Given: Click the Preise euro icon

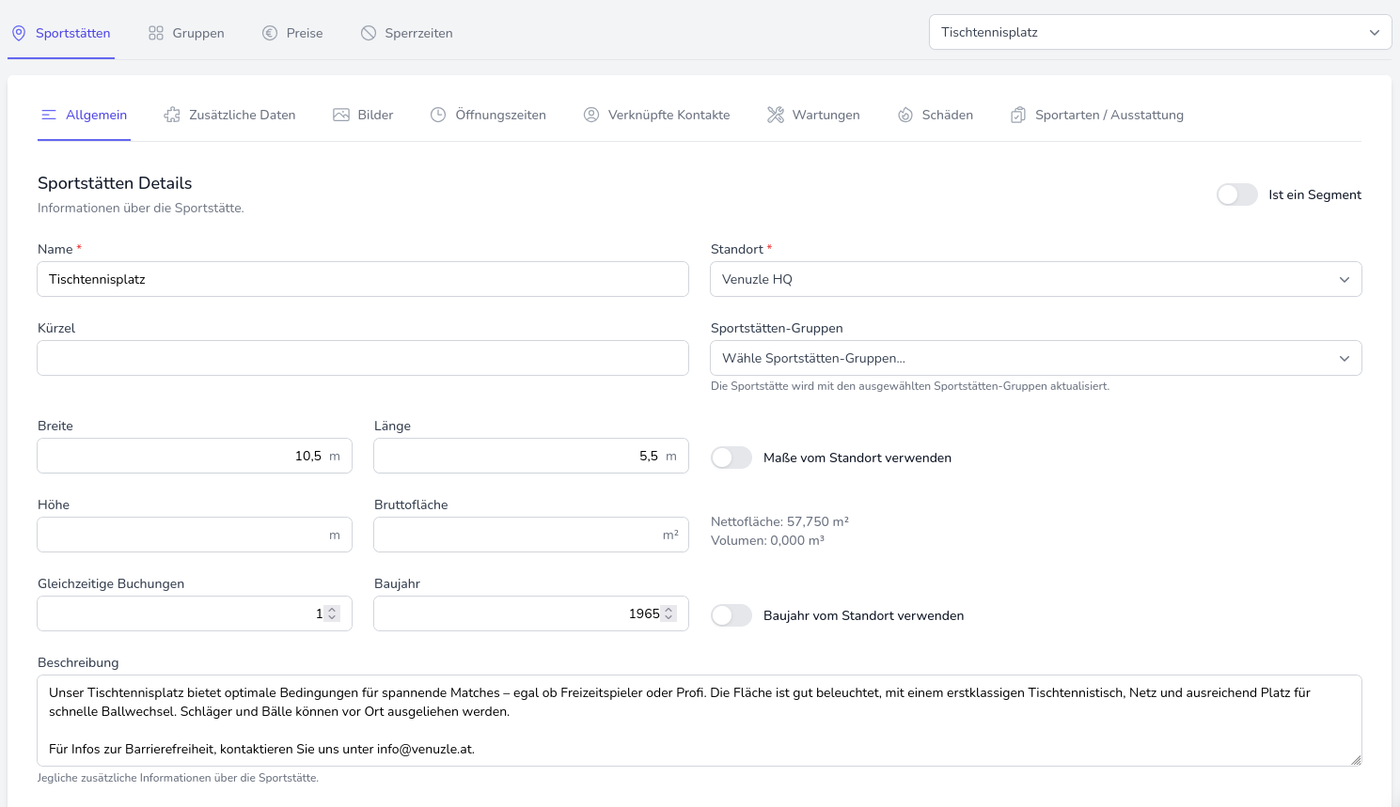Looking at the screenshot, I should coord(270,33).
